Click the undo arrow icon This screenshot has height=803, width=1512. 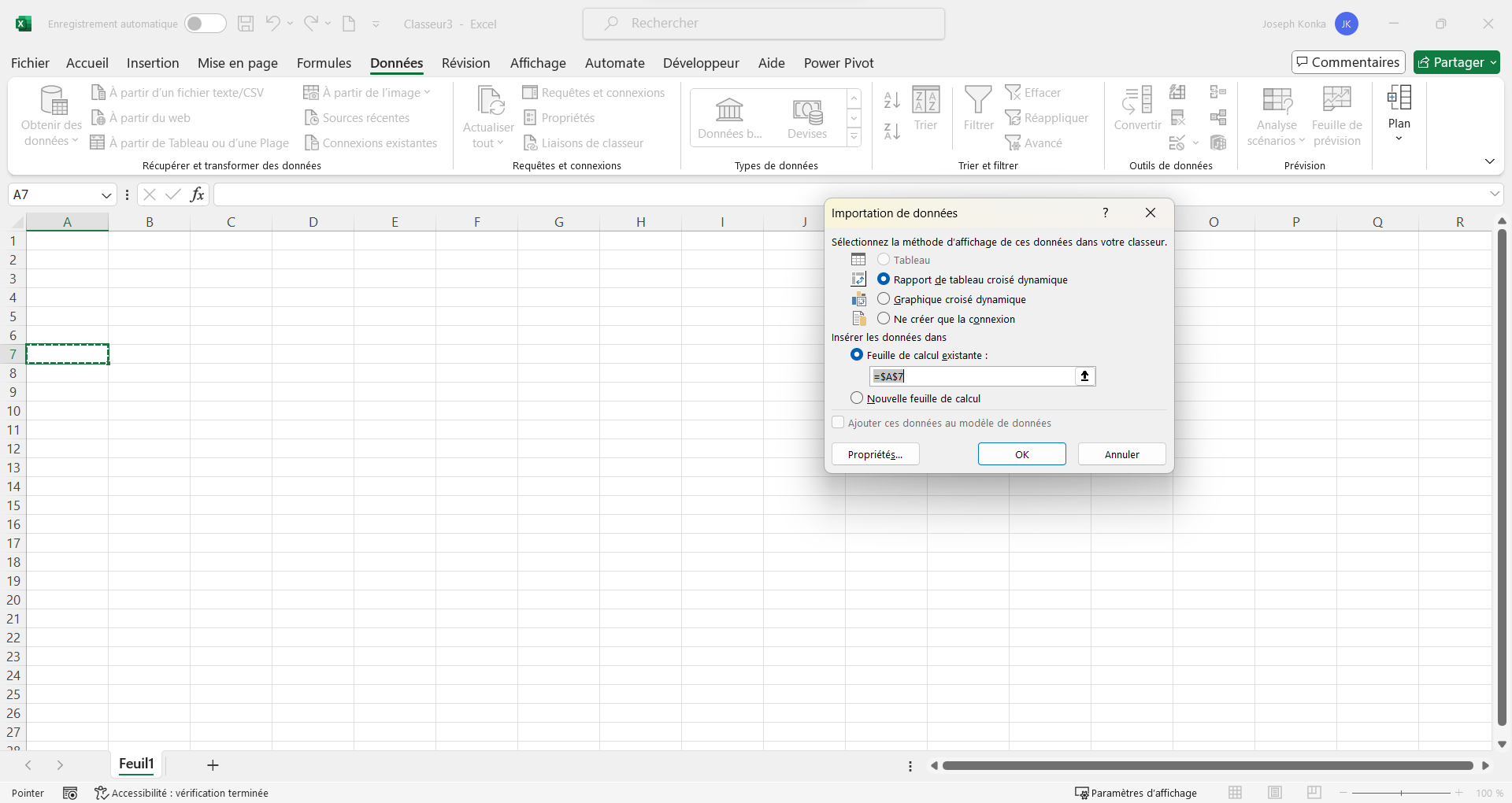tap(272, 24)
